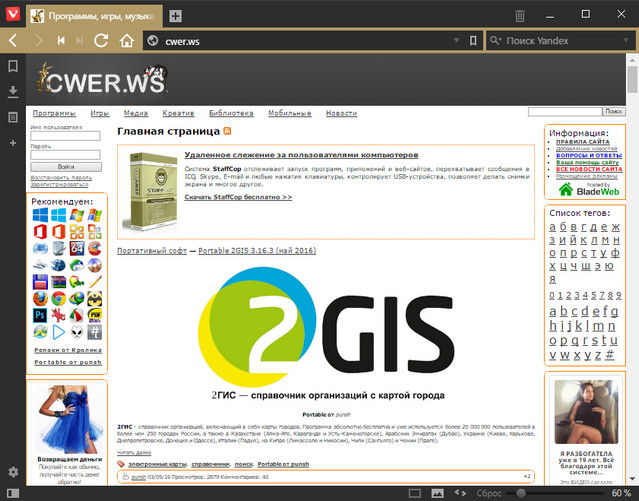This screenshot has width=639, height=501.
Task: Click the Chrome icon in Рекомендуем
Action: [58, 299]
